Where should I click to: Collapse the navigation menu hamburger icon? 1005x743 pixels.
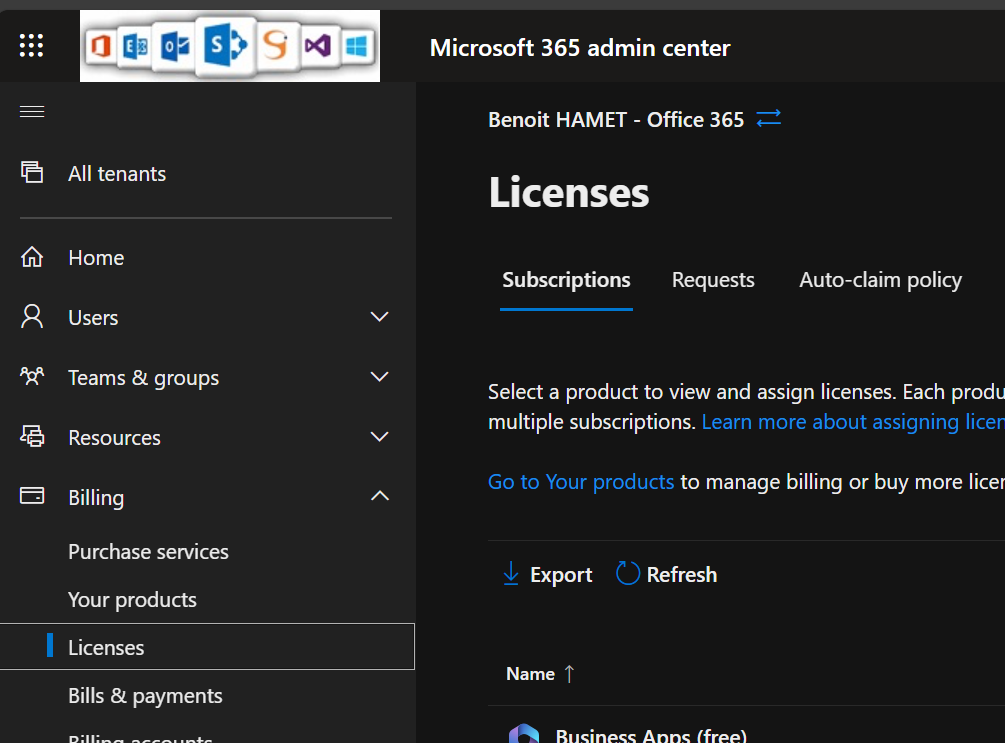pos(32,111)
